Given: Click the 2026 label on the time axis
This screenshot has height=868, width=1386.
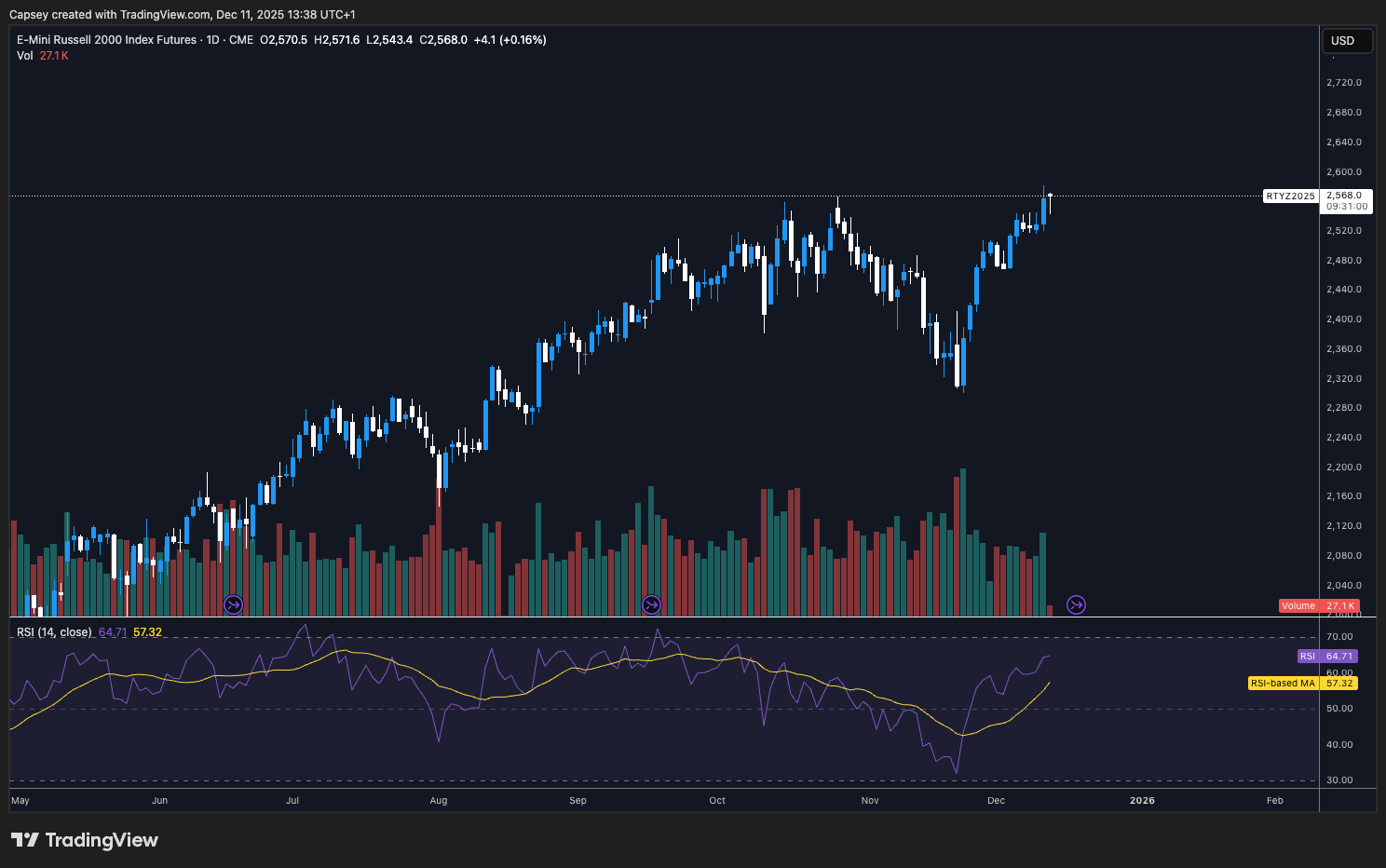Looking at the screenshot, I should 1143,800.
